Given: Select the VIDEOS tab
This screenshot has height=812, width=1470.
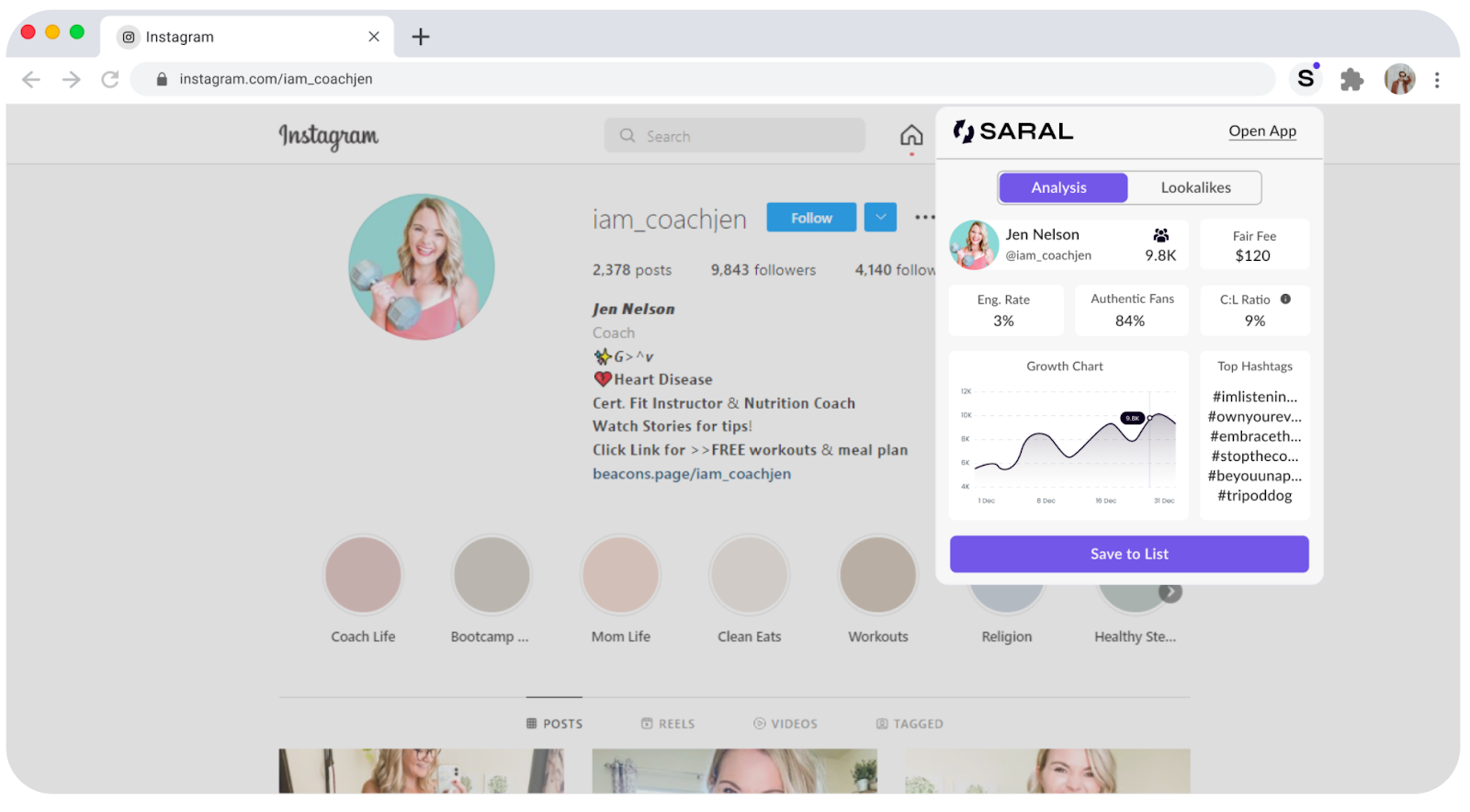Looking at the screenshot, I should [x=786, y=724].
